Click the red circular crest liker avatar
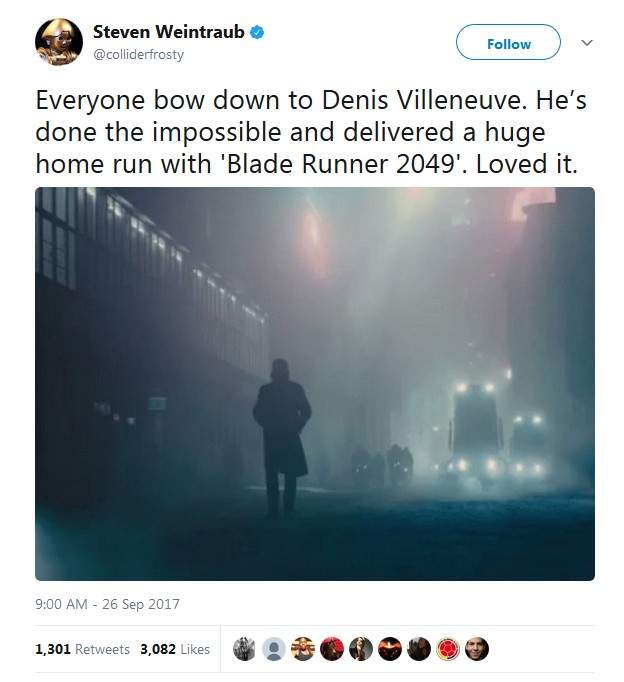The image size is (624, 682). [448, 649]
